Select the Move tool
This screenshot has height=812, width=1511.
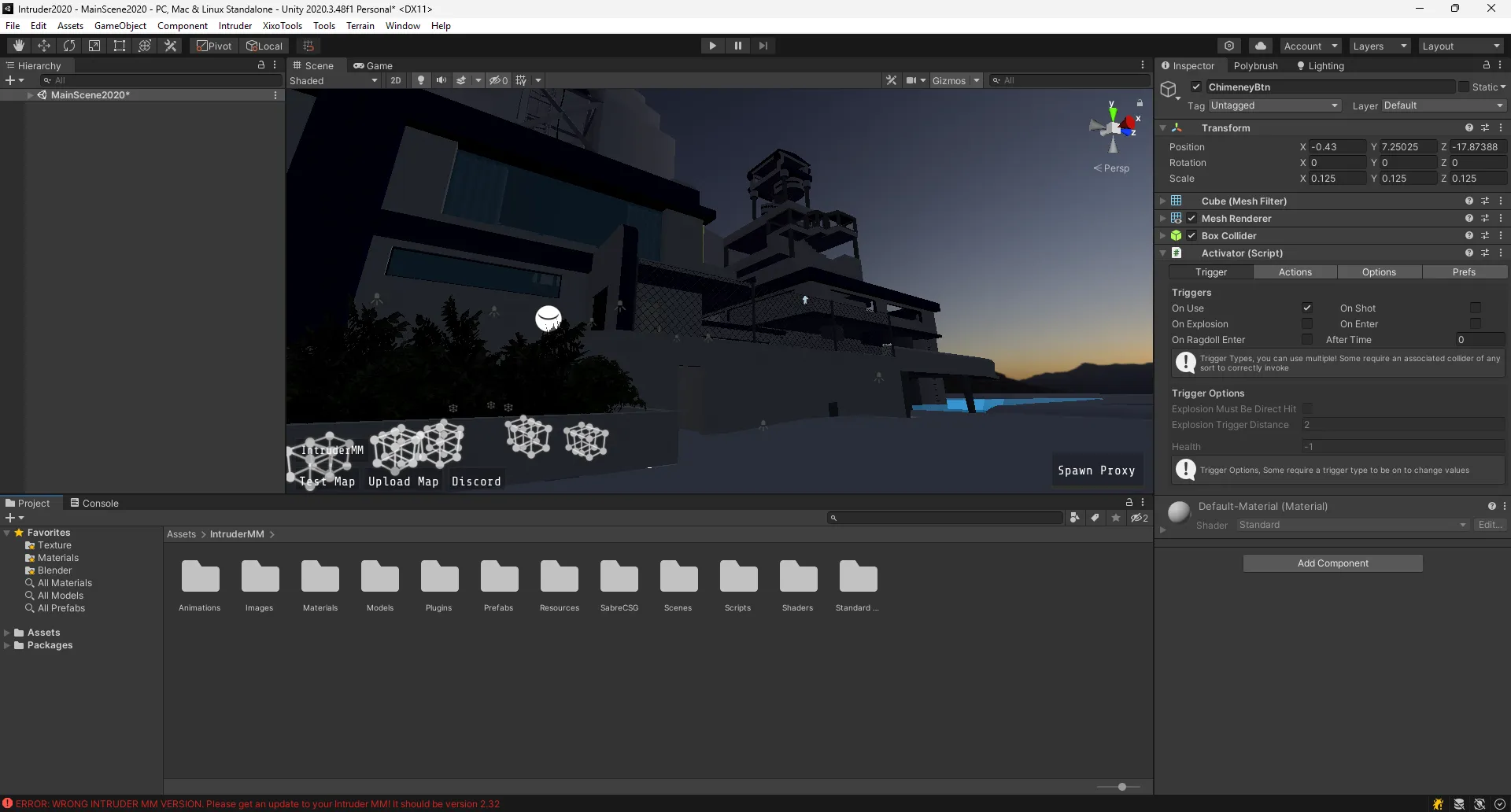[x=44, y=45]
